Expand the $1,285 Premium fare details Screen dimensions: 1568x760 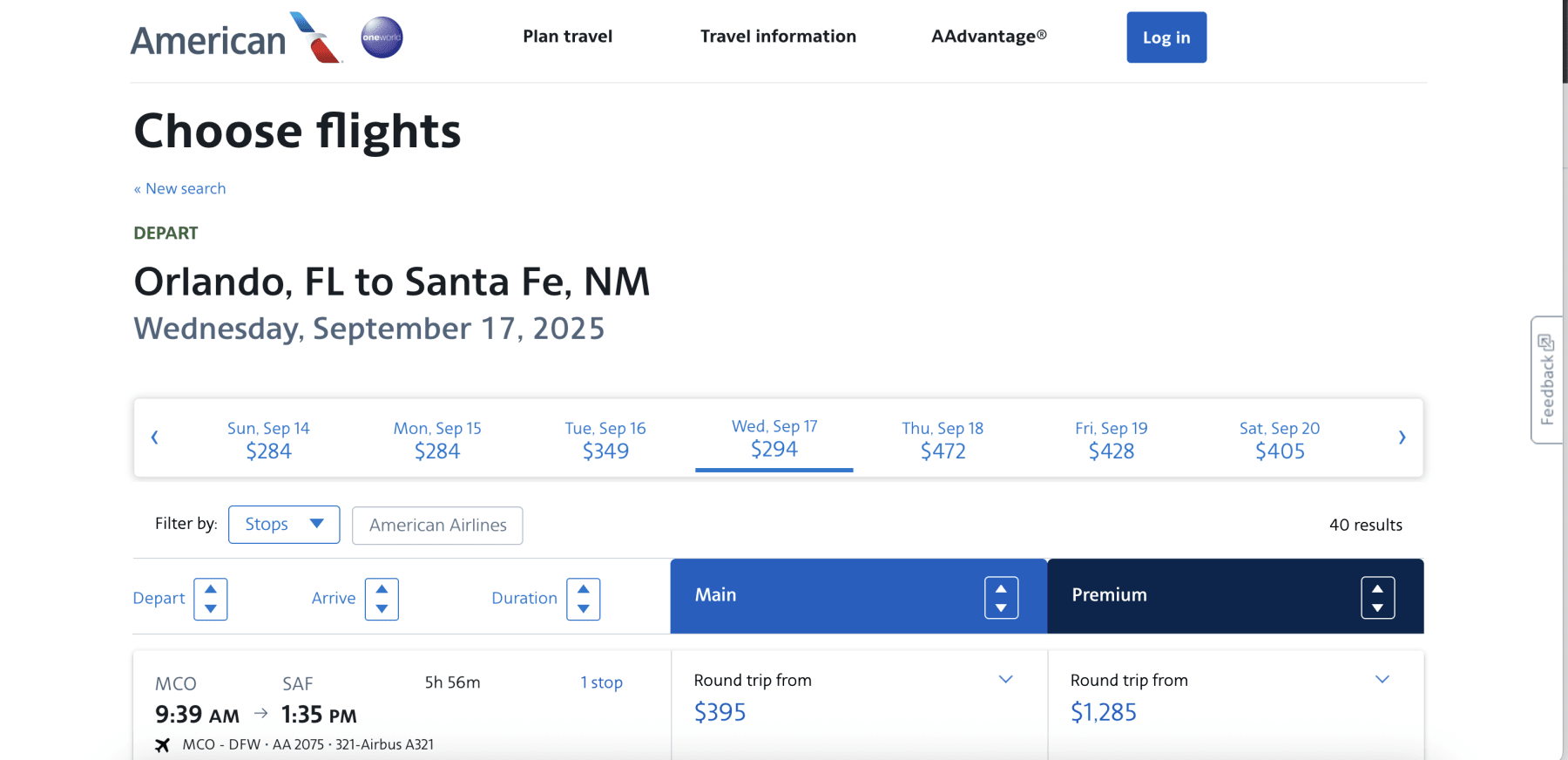pos(1382,680)
